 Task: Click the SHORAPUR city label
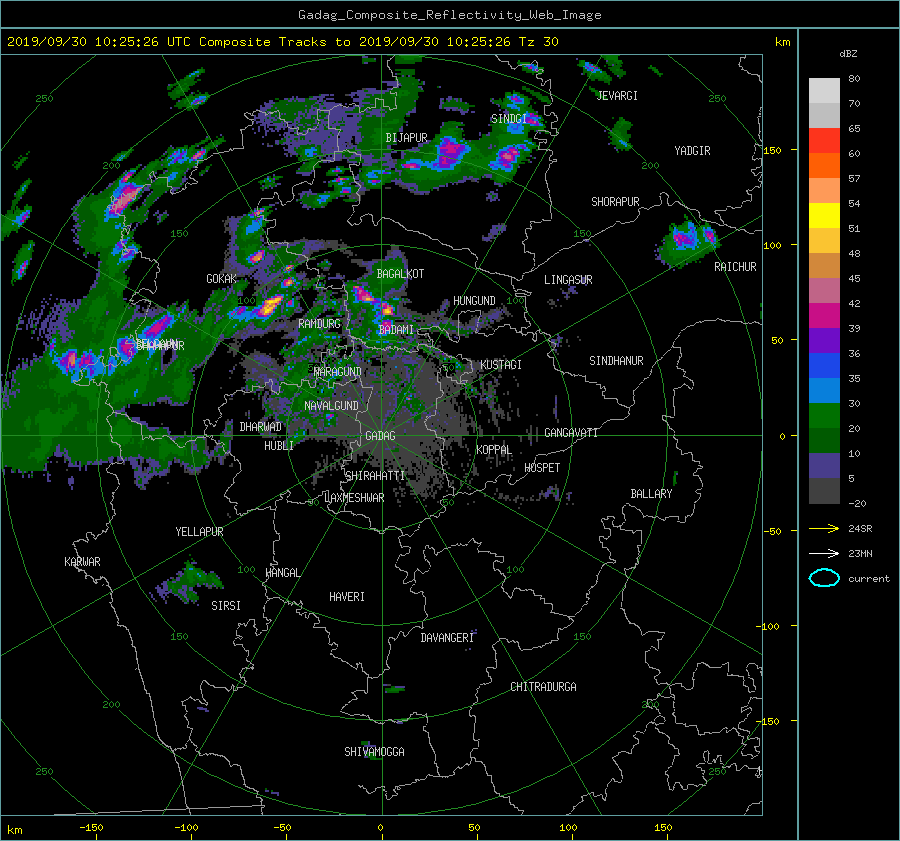[x=615, y=202]
